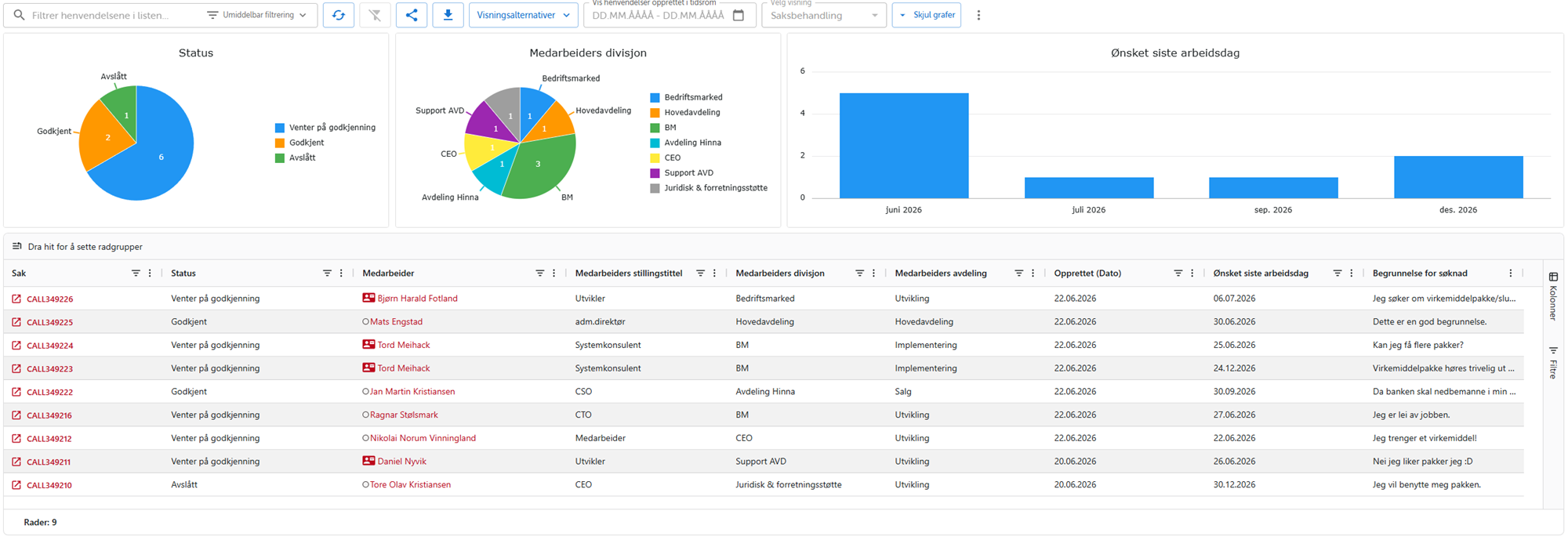Open filter for Status column

pyautogui.click(x=327, y=273)
